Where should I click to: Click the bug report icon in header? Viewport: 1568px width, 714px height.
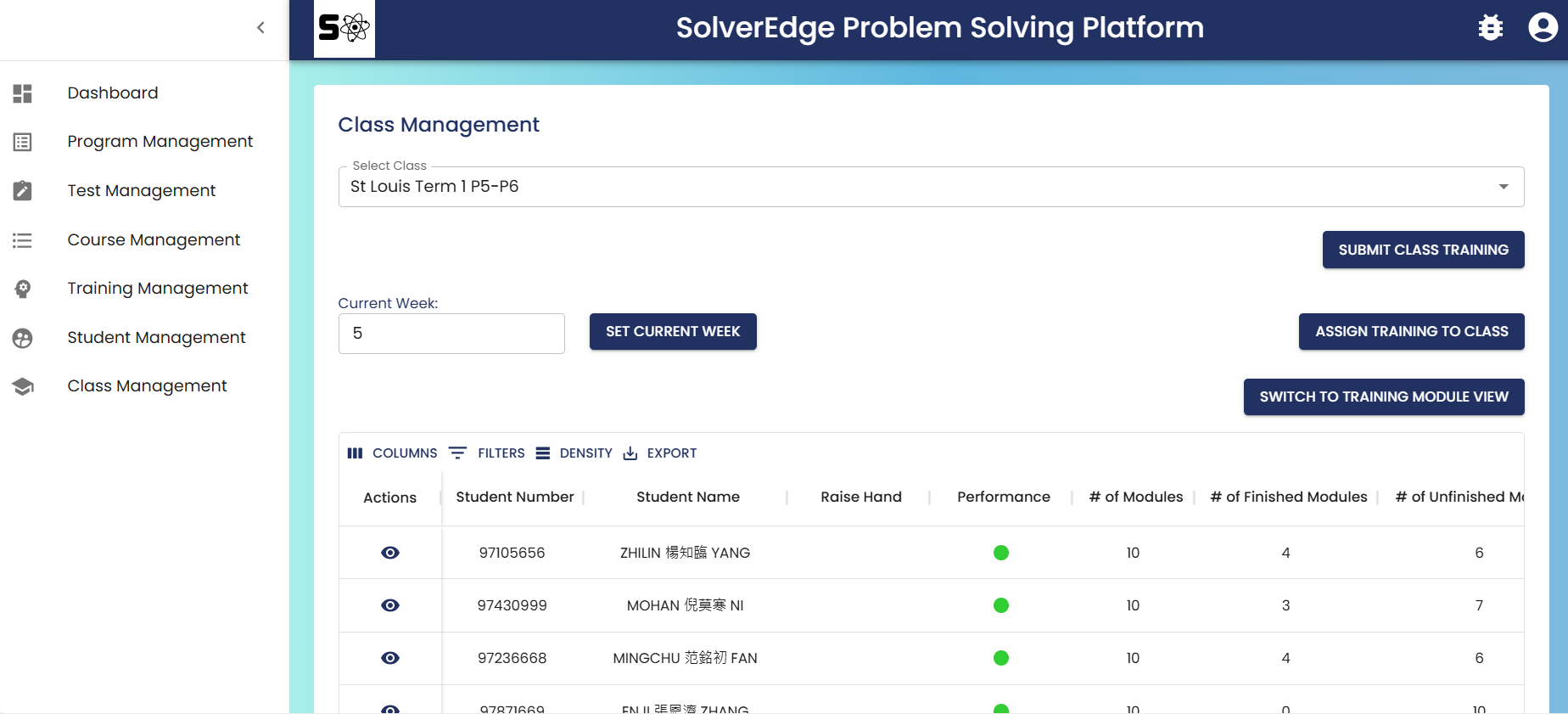(1490, 28)
